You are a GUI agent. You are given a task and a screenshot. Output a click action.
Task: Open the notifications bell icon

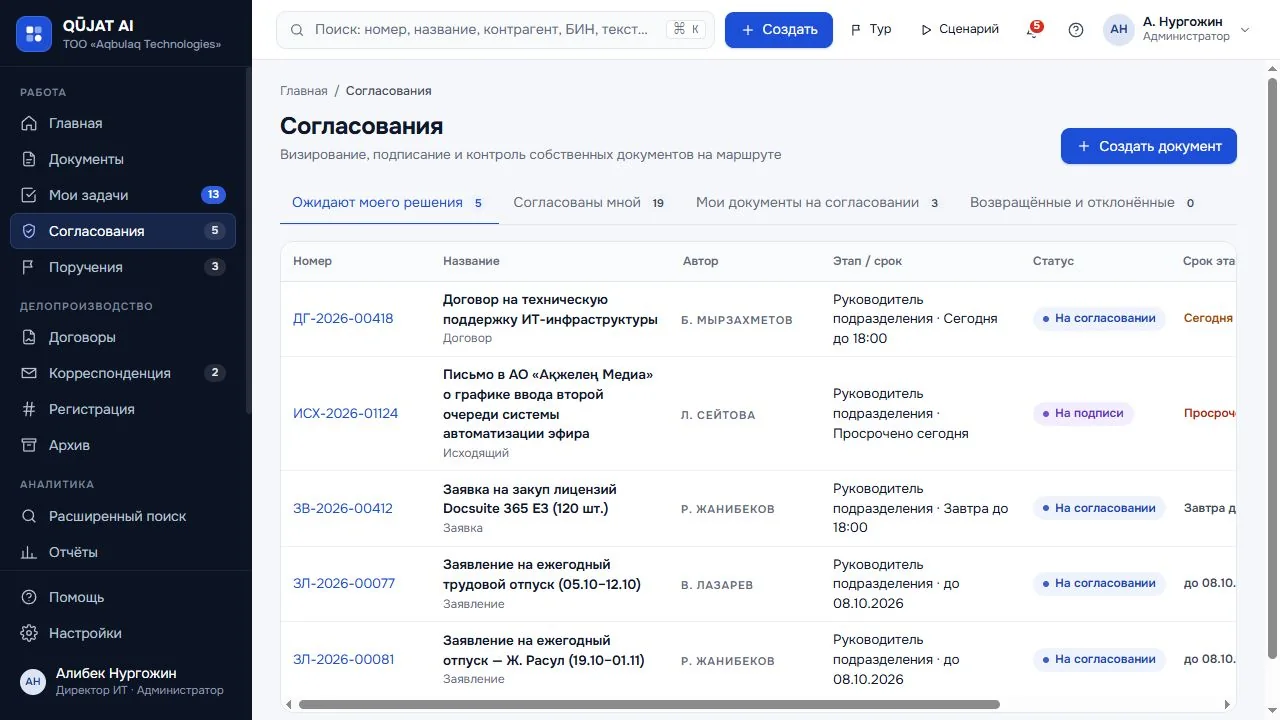coord(1033,30)
